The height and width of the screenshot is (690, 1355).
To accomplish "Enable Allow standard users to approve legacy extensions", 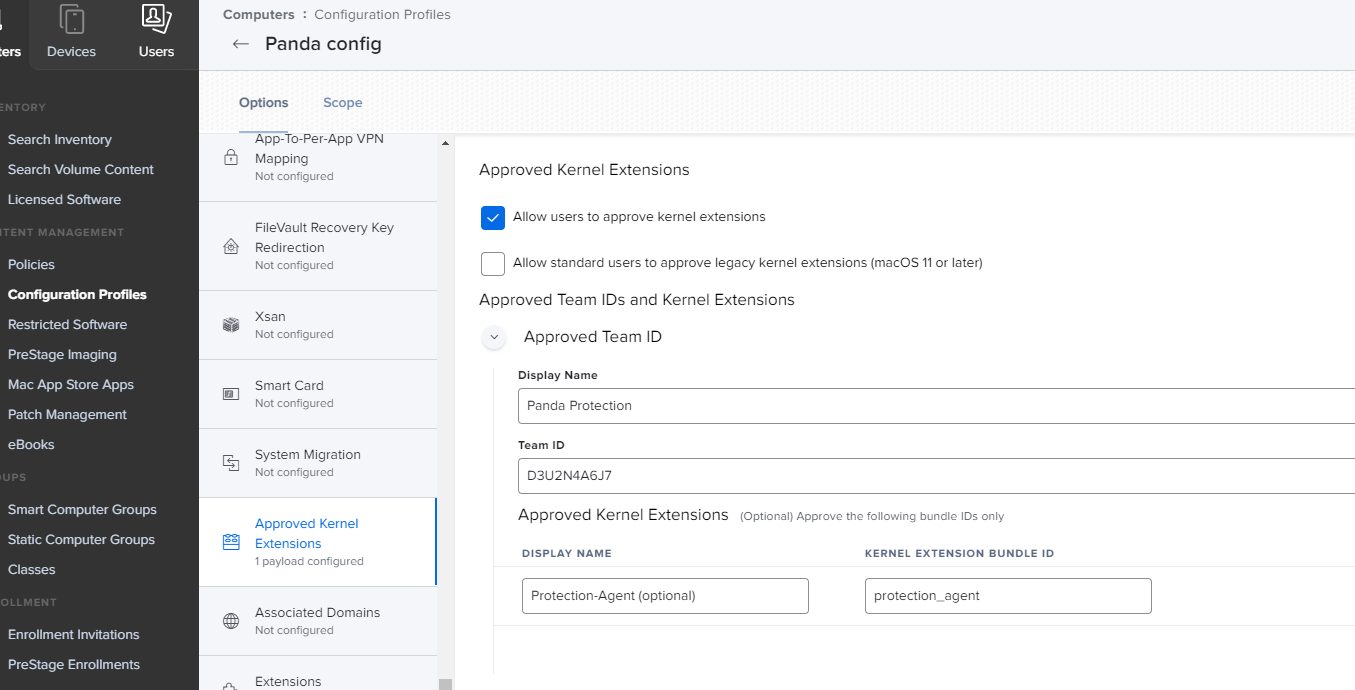I will pyautogui.click(x=493, y=263).
